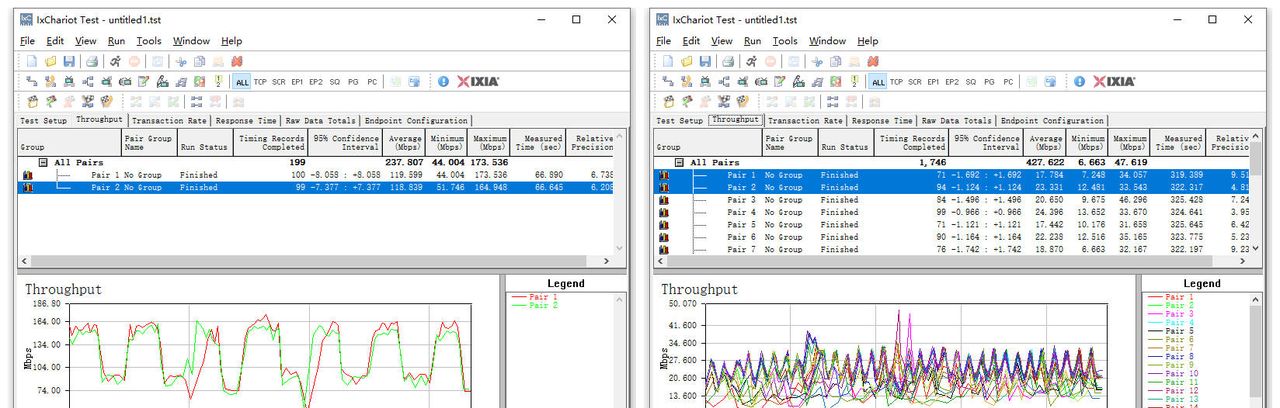Click the Copy icon in left window

click(x=200, y=62)
